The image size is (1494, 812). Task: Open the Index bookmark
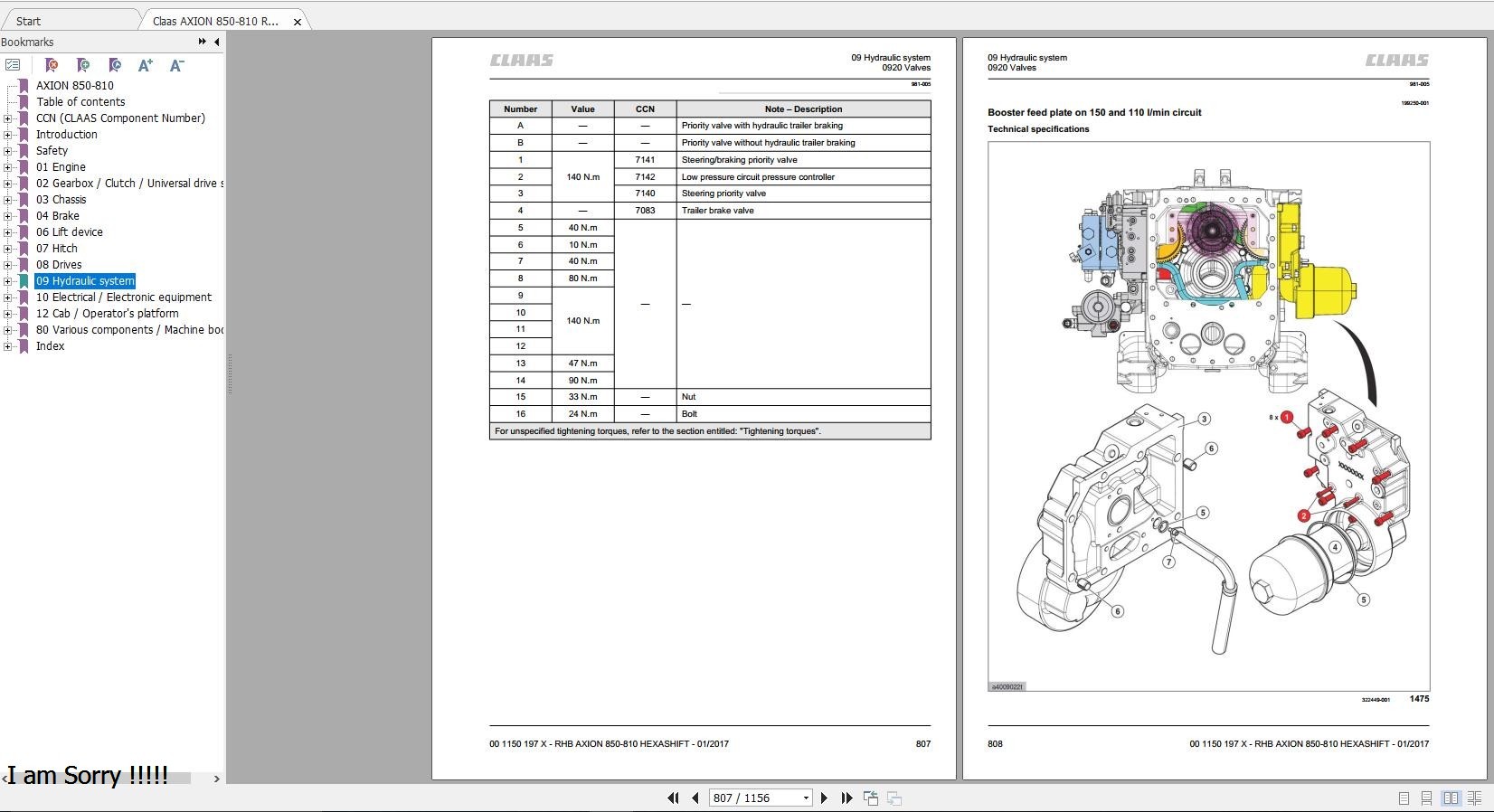coord(50,346)
